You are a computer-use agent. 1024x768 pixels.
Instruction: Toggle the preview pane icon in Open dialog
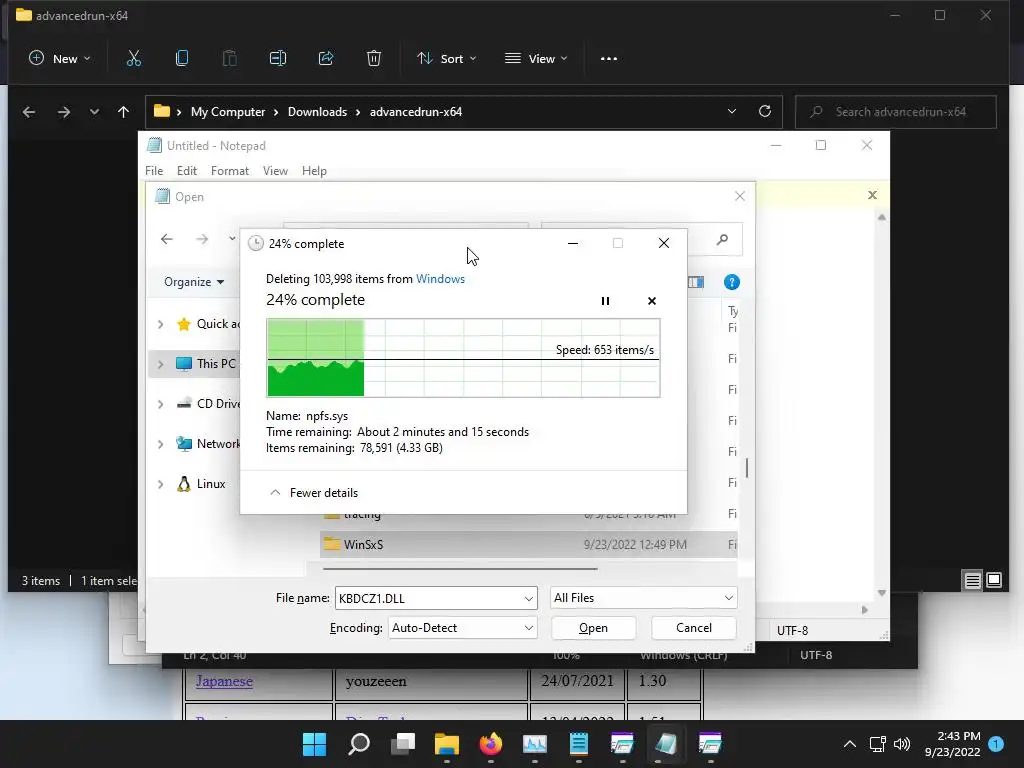click(x=696, y=282)
